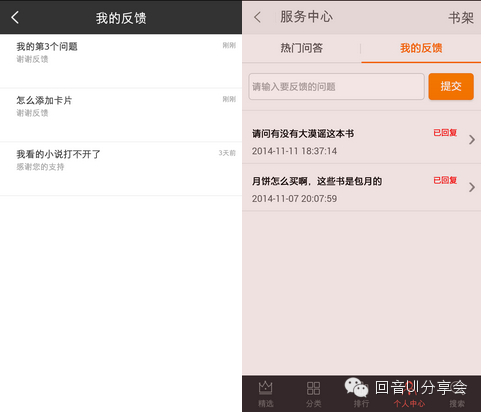
Task: Submit feedback with 提交 button
Action: (x=451, y=87)
